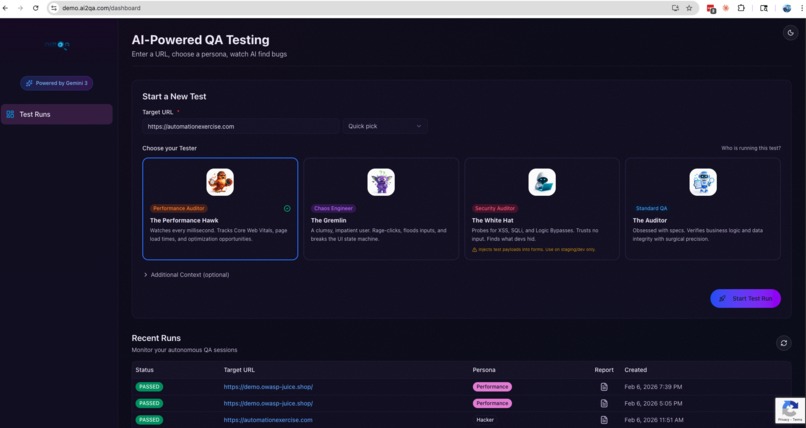Click Performance persona tag on 5:05 PM run
Screen dimensions: 806x428
pos(492,403)
